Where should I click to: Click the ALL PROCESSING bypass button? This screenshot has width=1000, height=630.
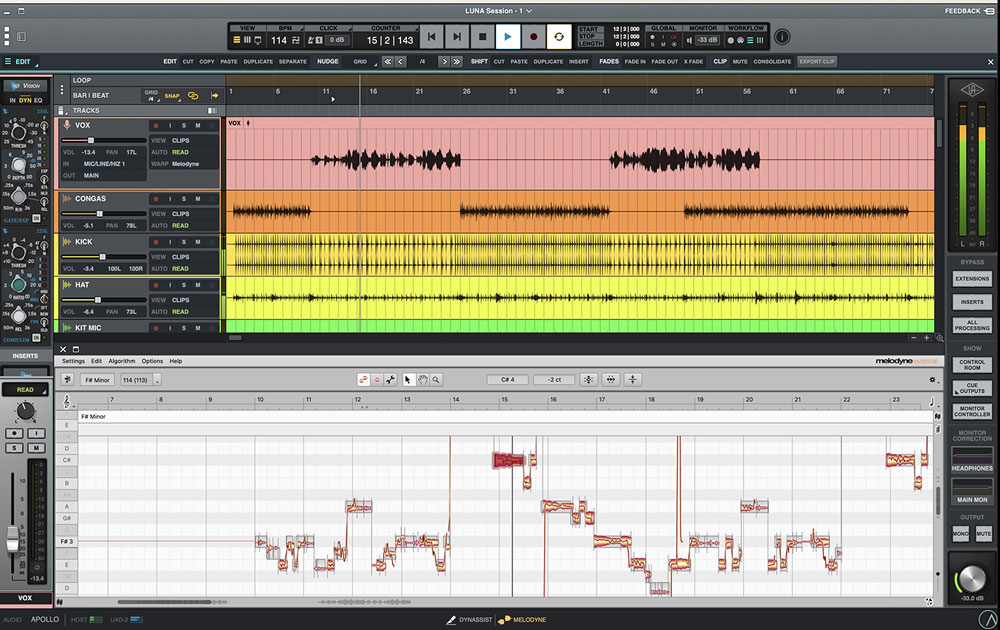point(972,324)
